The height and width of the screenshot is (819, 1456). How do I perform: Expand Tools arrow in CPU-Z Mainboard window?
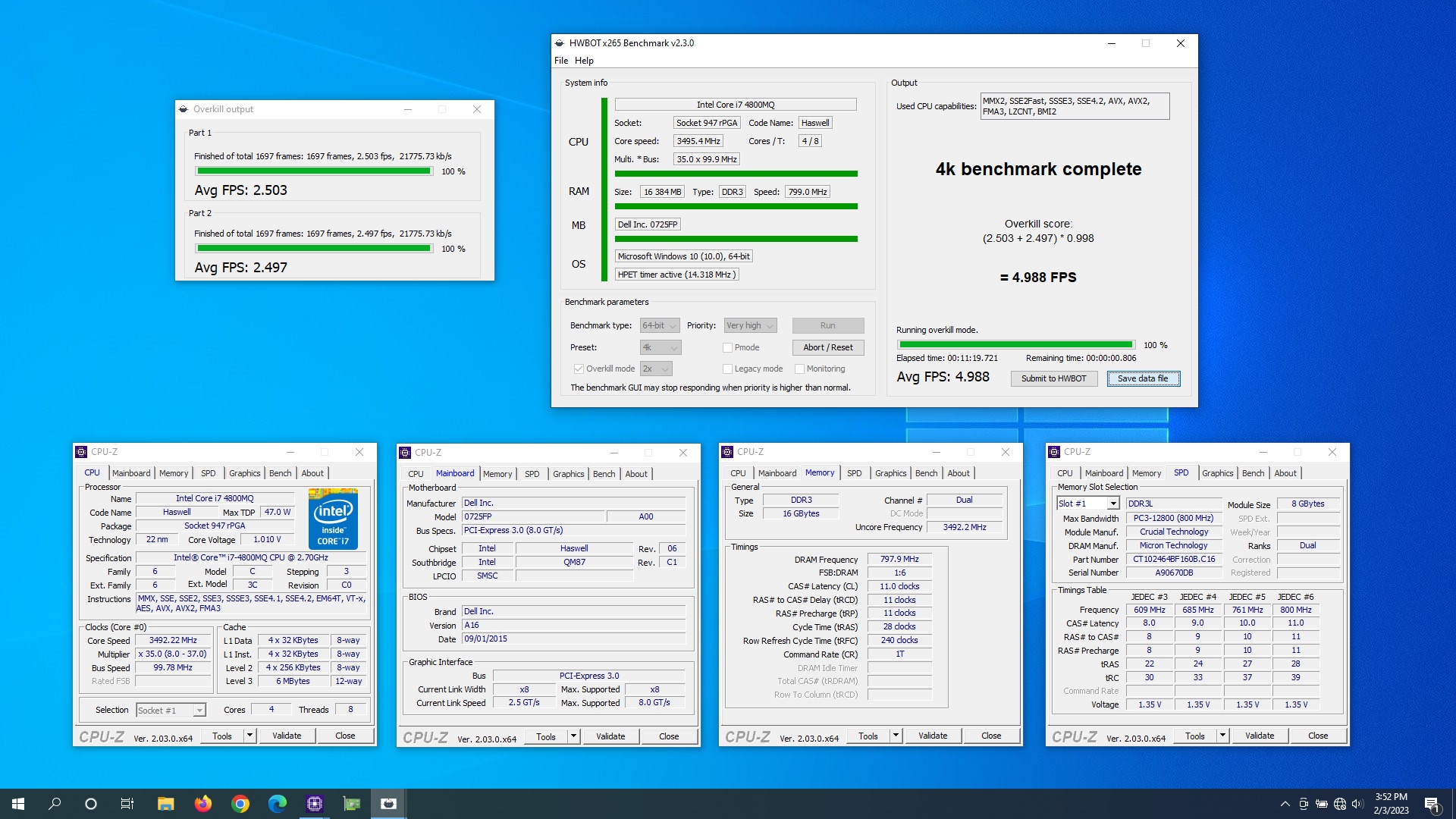pos(573,736)
